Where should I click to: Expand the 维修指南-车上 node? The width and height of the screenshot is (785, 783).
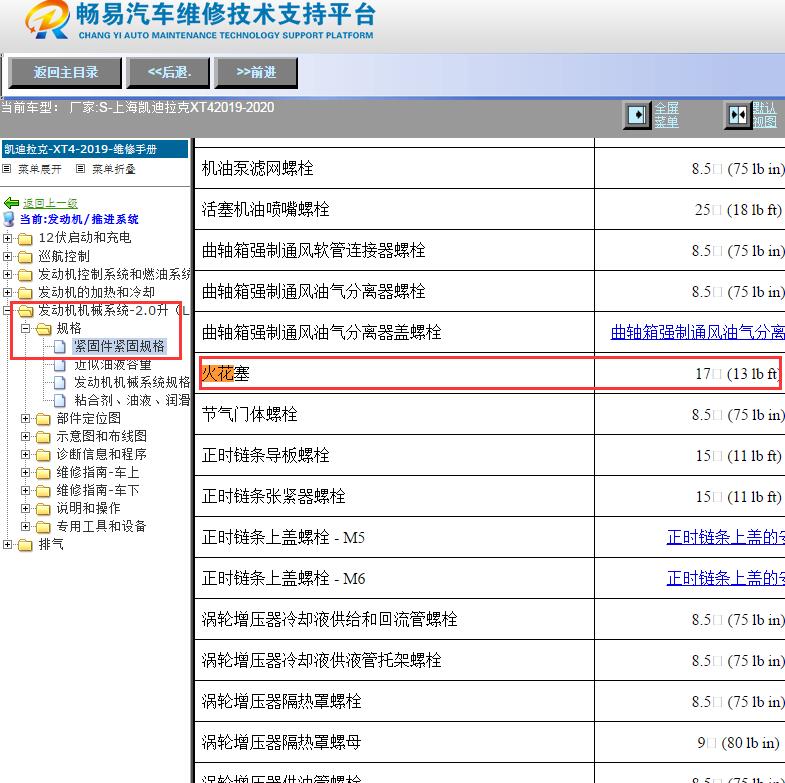point(25,473)
